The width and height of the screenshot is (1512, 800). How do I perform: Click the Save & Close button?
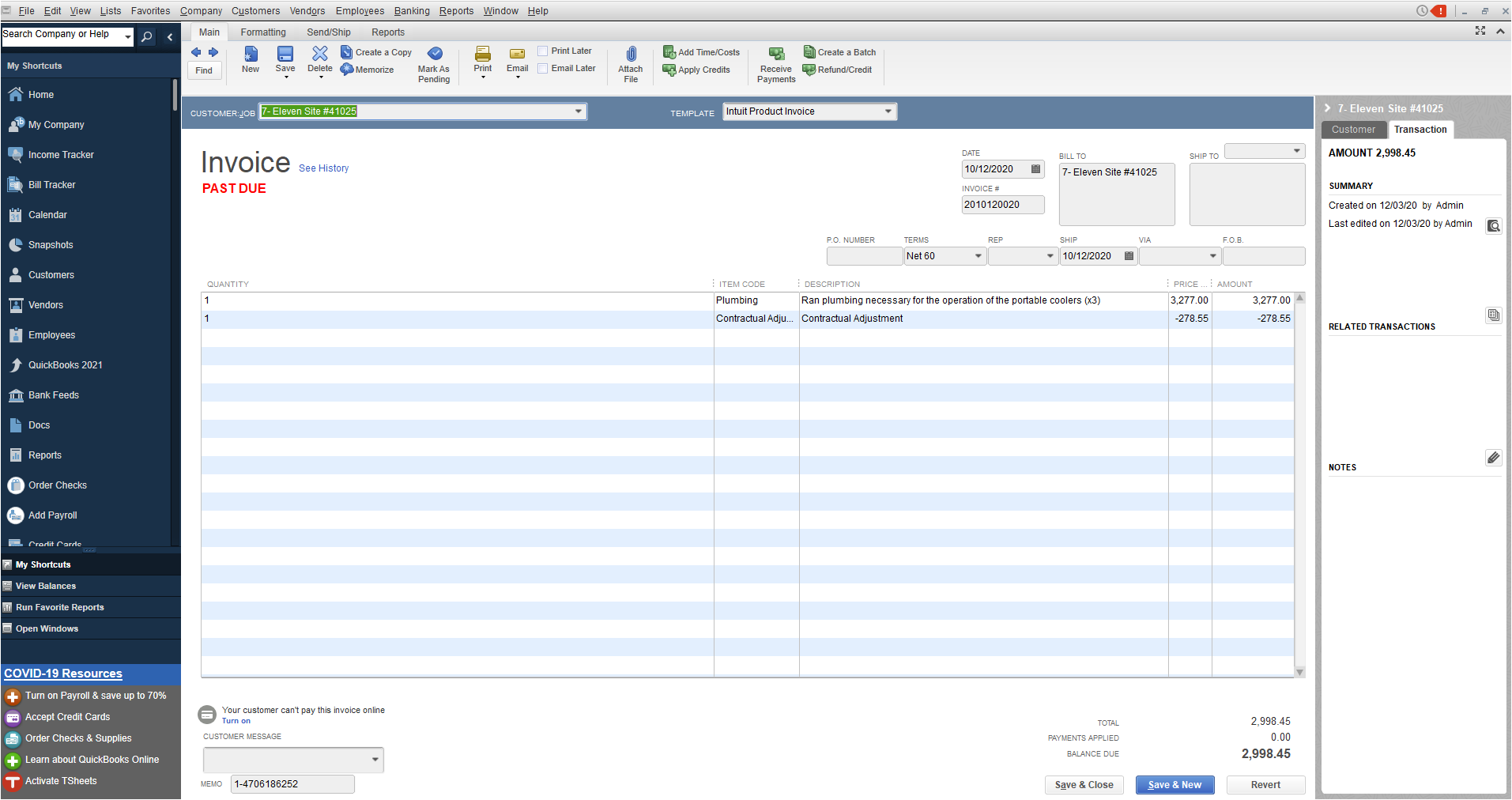[1084, 785]
